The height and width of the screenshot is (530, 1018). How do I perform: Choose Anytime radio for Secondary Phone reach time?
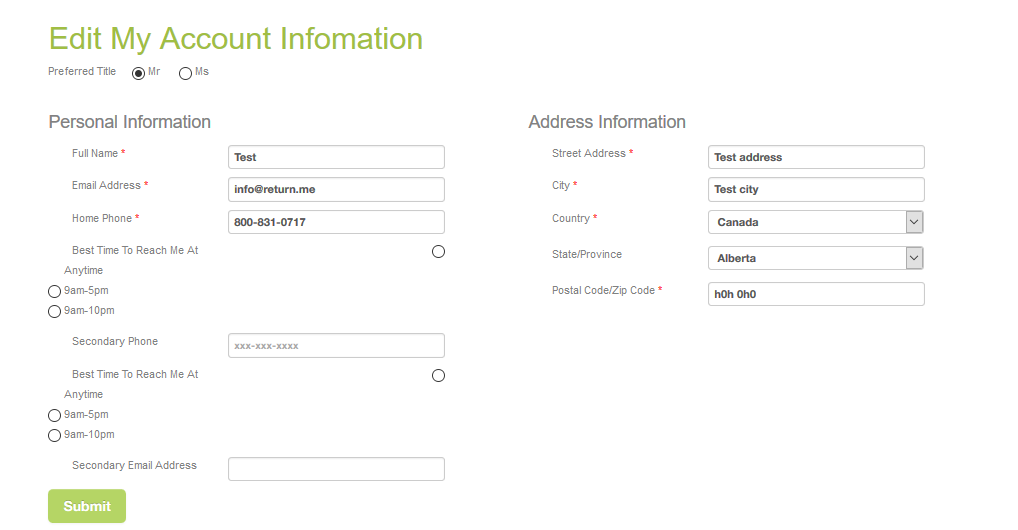coord(438,375)
